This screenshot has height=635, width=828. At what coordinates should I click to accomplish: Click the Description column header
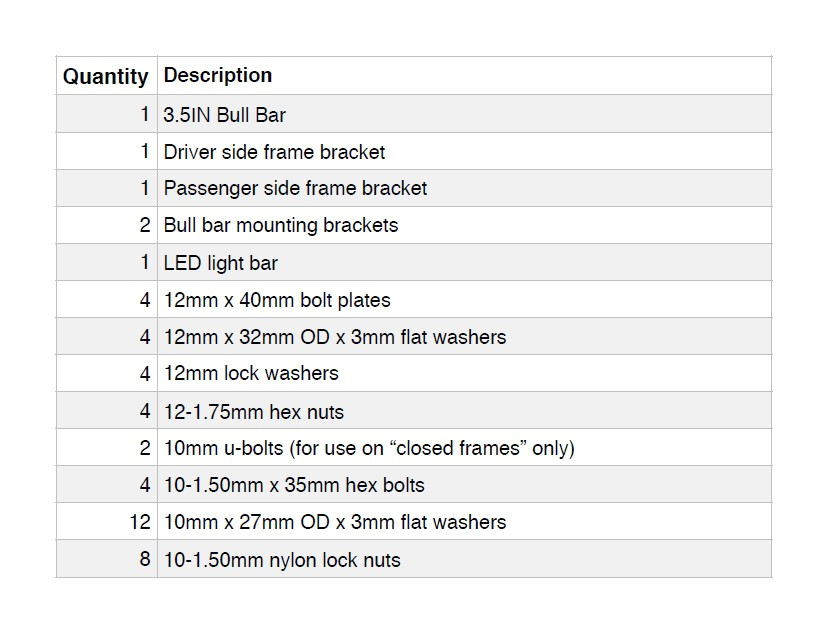pos(217,75)
